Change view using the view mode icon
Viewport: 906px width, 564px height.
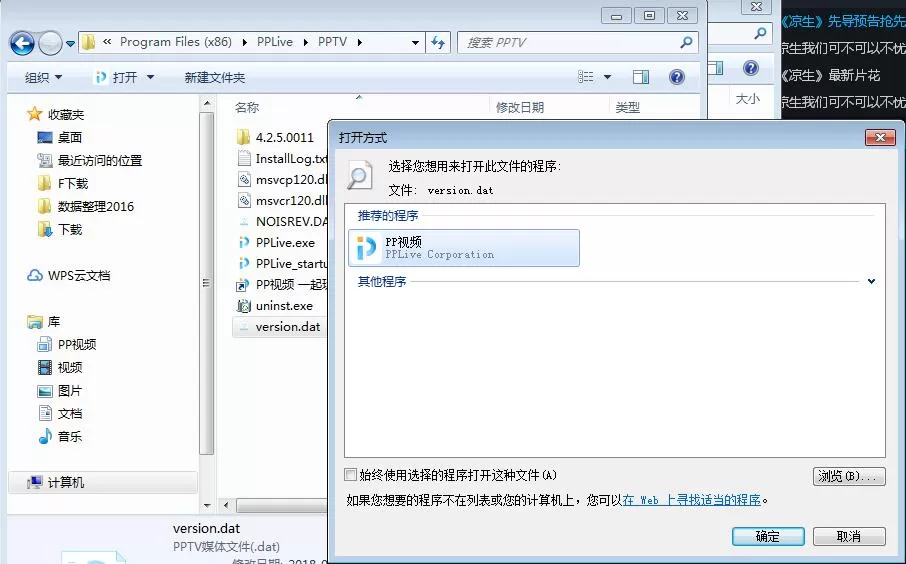pos(586,77)
